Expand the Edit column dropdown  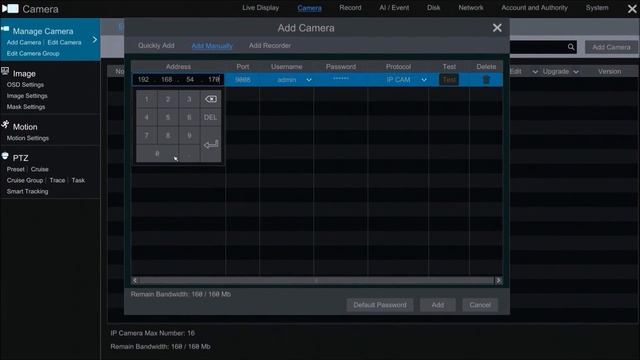(x=534, y=72)
